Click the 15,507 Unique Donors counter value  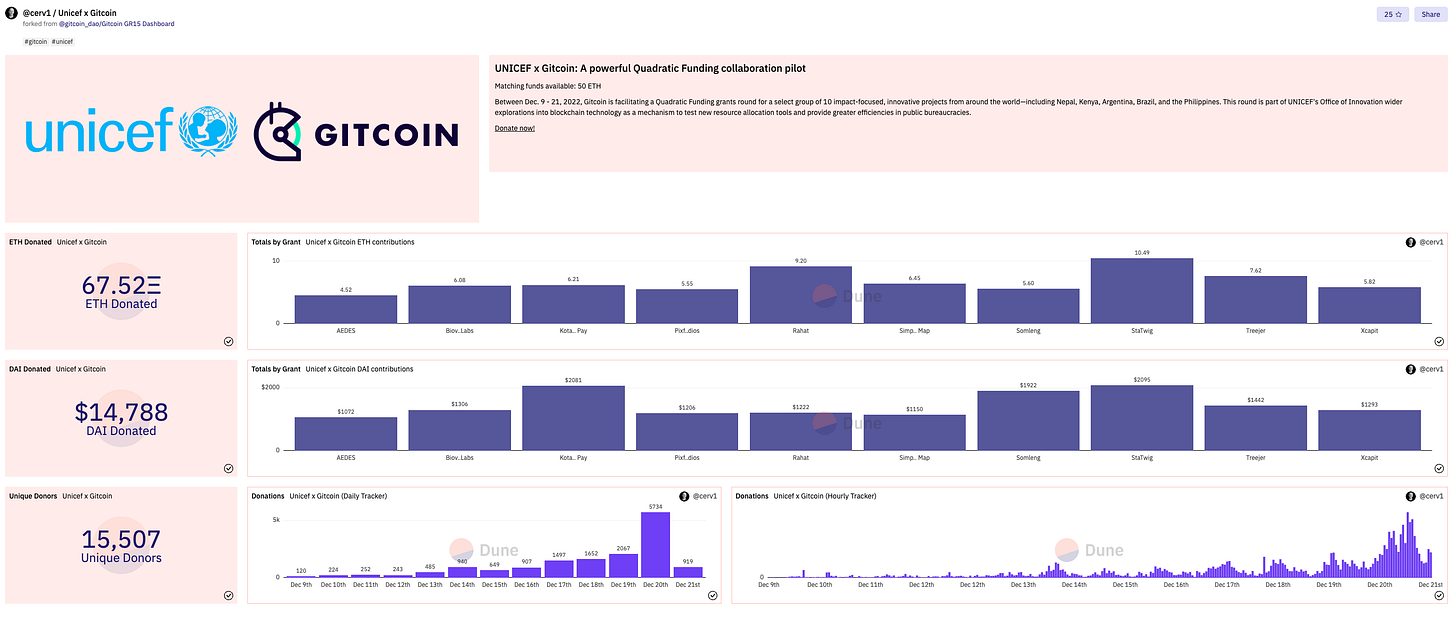pos(121,539)
